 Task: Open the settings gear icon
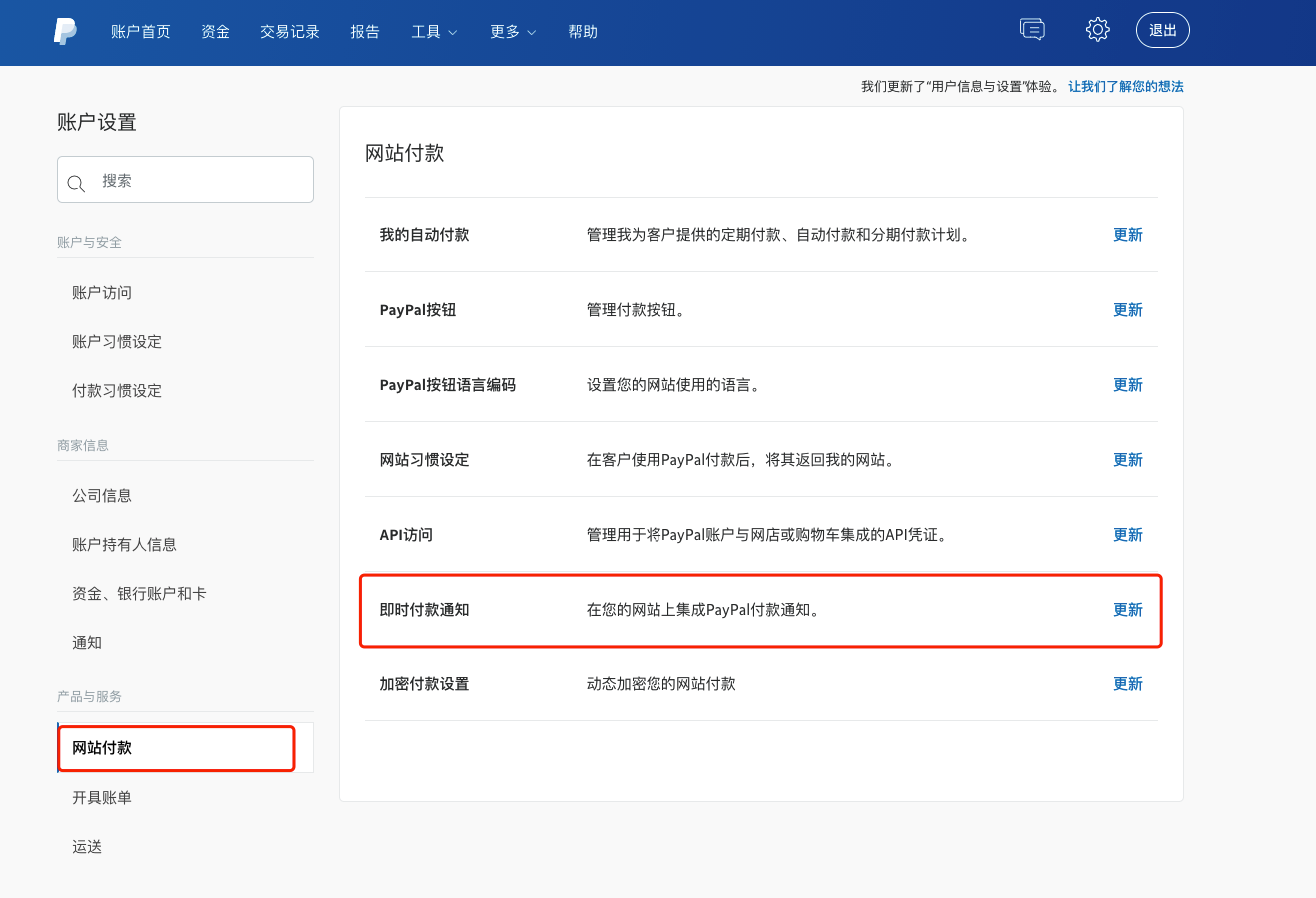click(1097, 30)
